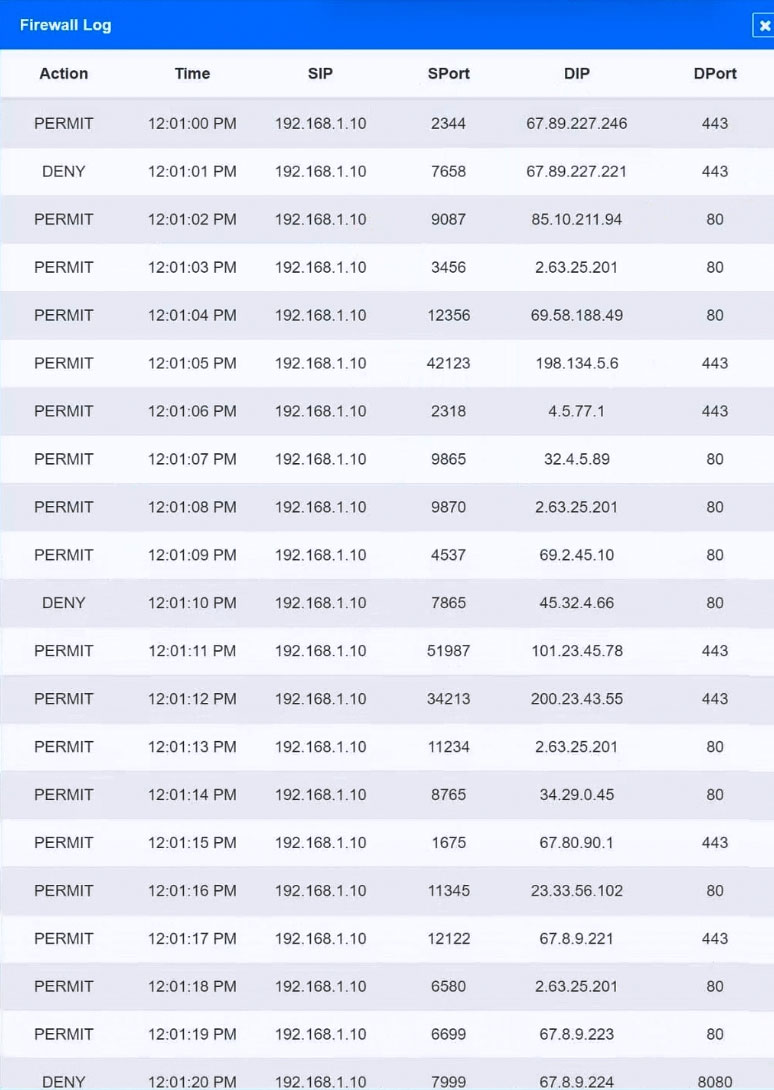Select the row with DIP 198.134.5.6
Viewport: 774px width, 1090px height.
point(387,363)
